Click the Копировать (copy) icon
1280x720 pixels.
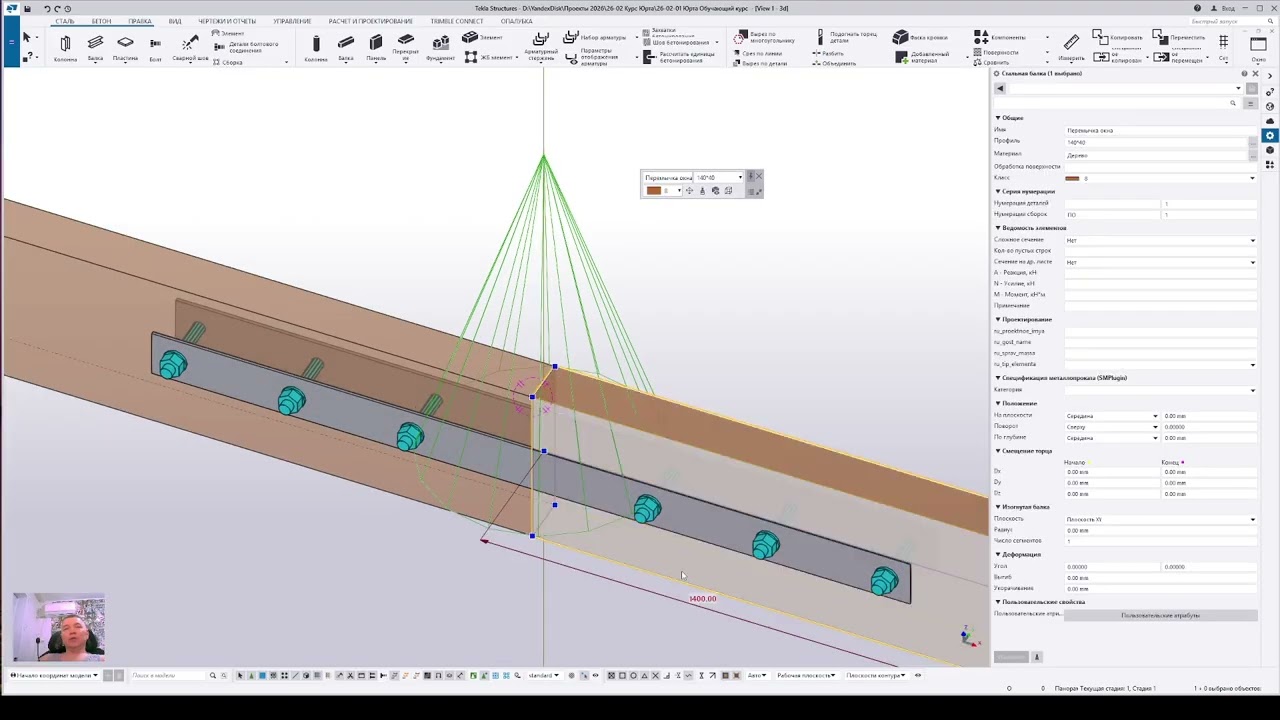pyautogui.click(x=1117, y=37)
